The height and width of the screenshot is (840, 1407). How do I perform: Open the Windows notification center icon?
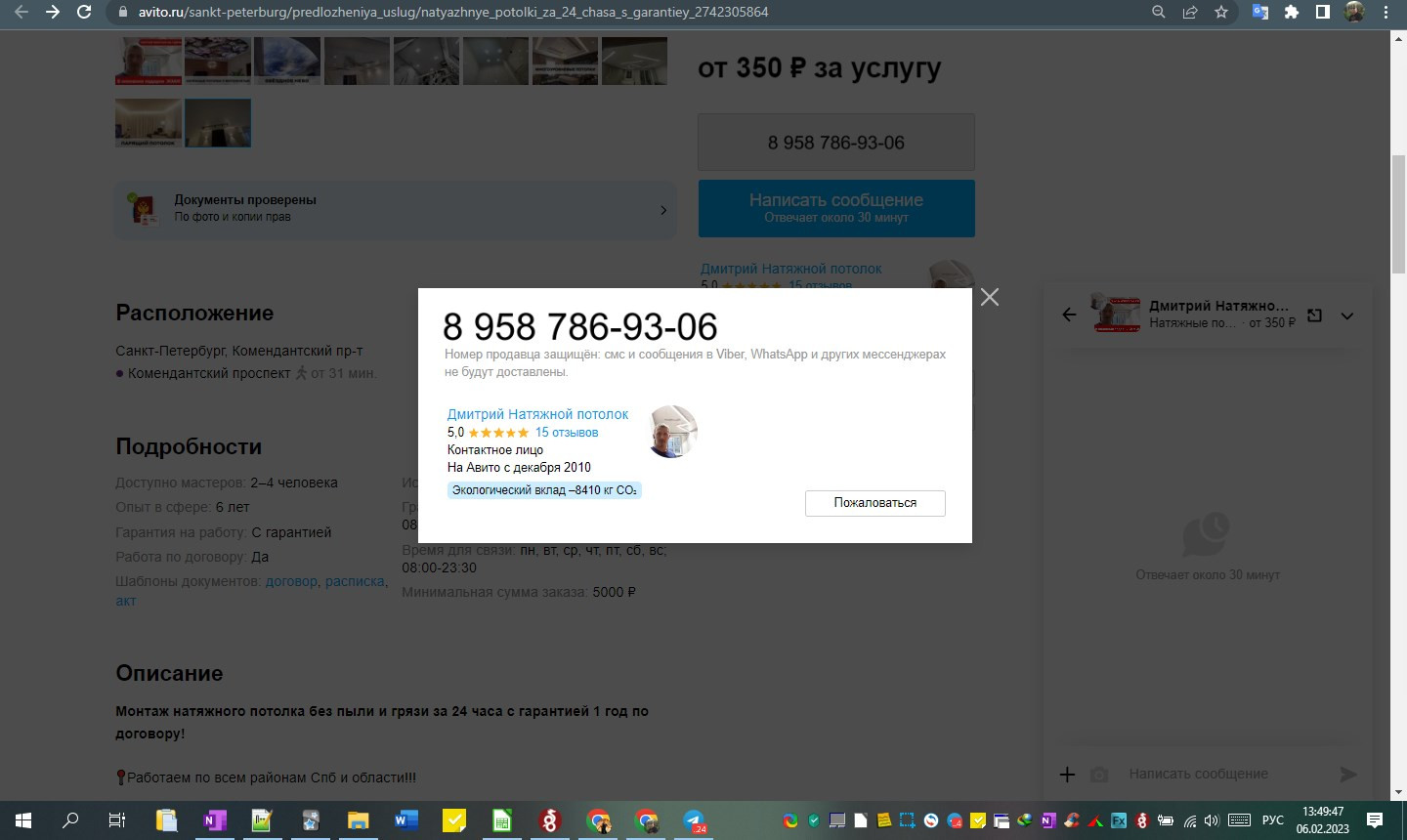(x=1375, y=820)
